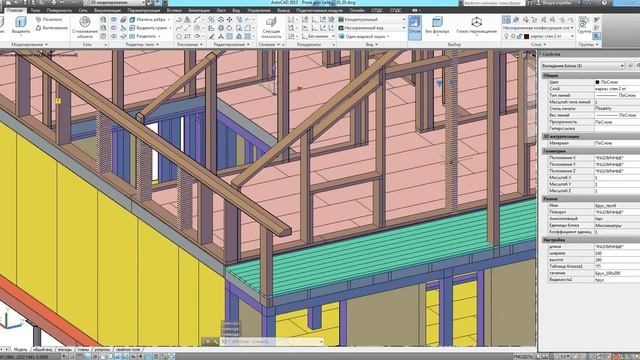Toggle current layer freeze sun icon
This screenshot has width=640, height=360.
(513, 36)
